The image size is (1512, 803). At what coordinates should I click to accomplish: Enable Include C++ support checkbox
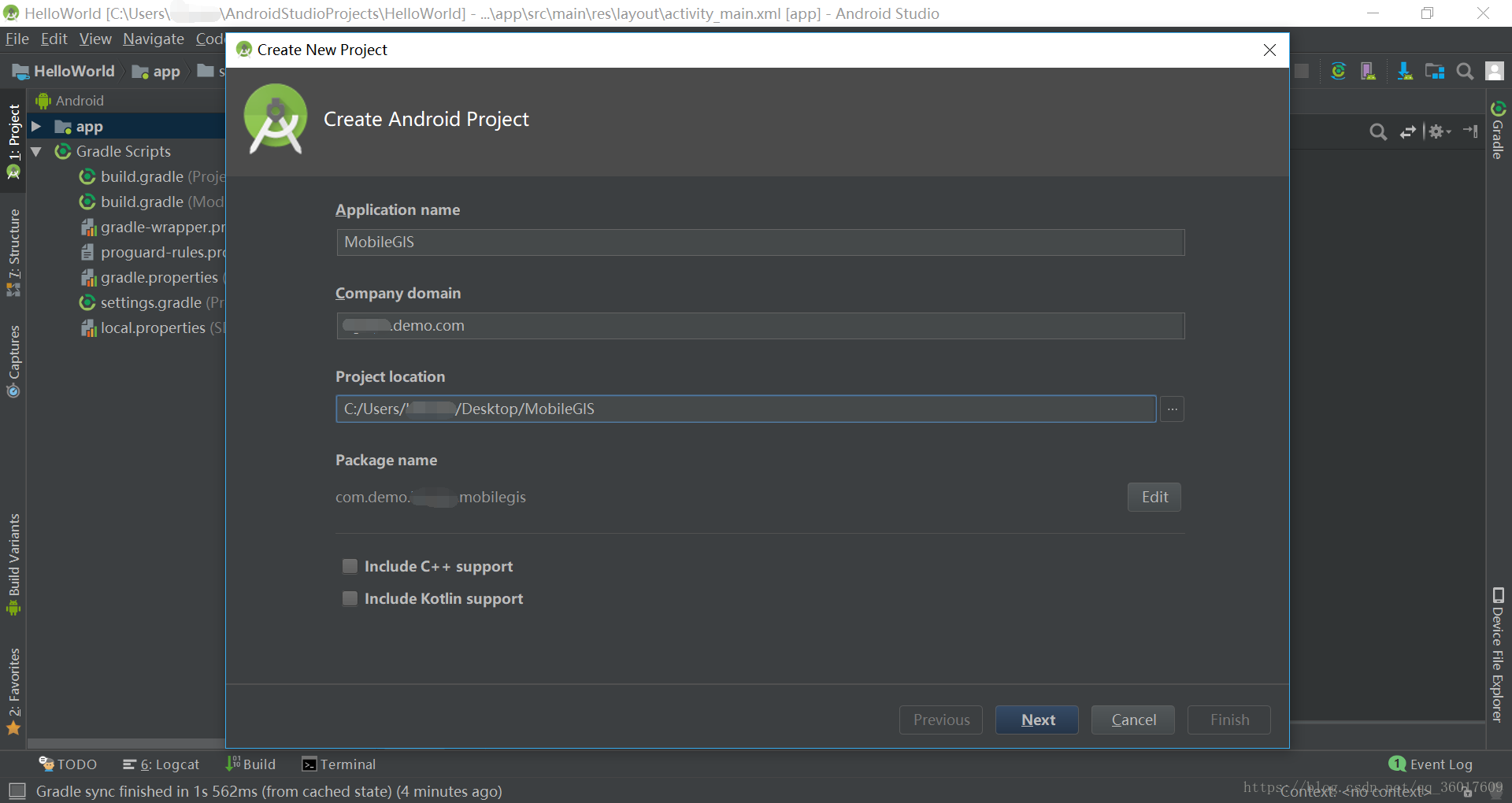pyautogui.click(x=350, y=566)
